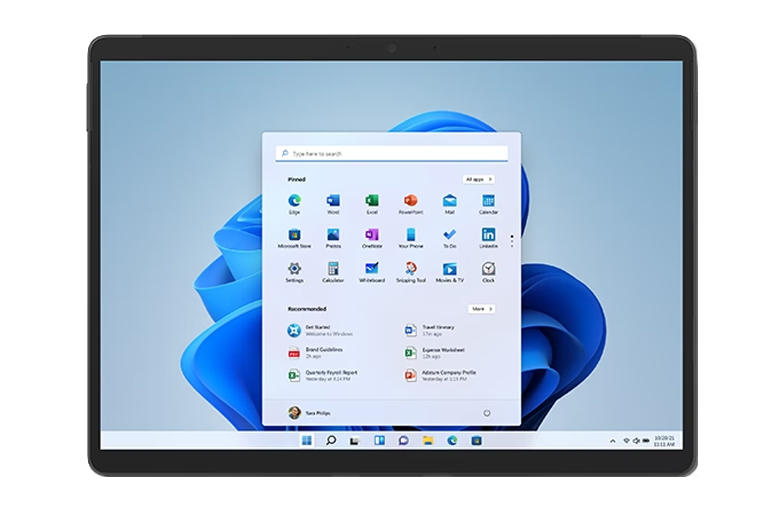The height and width of the screenshot is (512, 768).
Task: Show hidden icons in the system tray
Action: (x=612, y=441)
